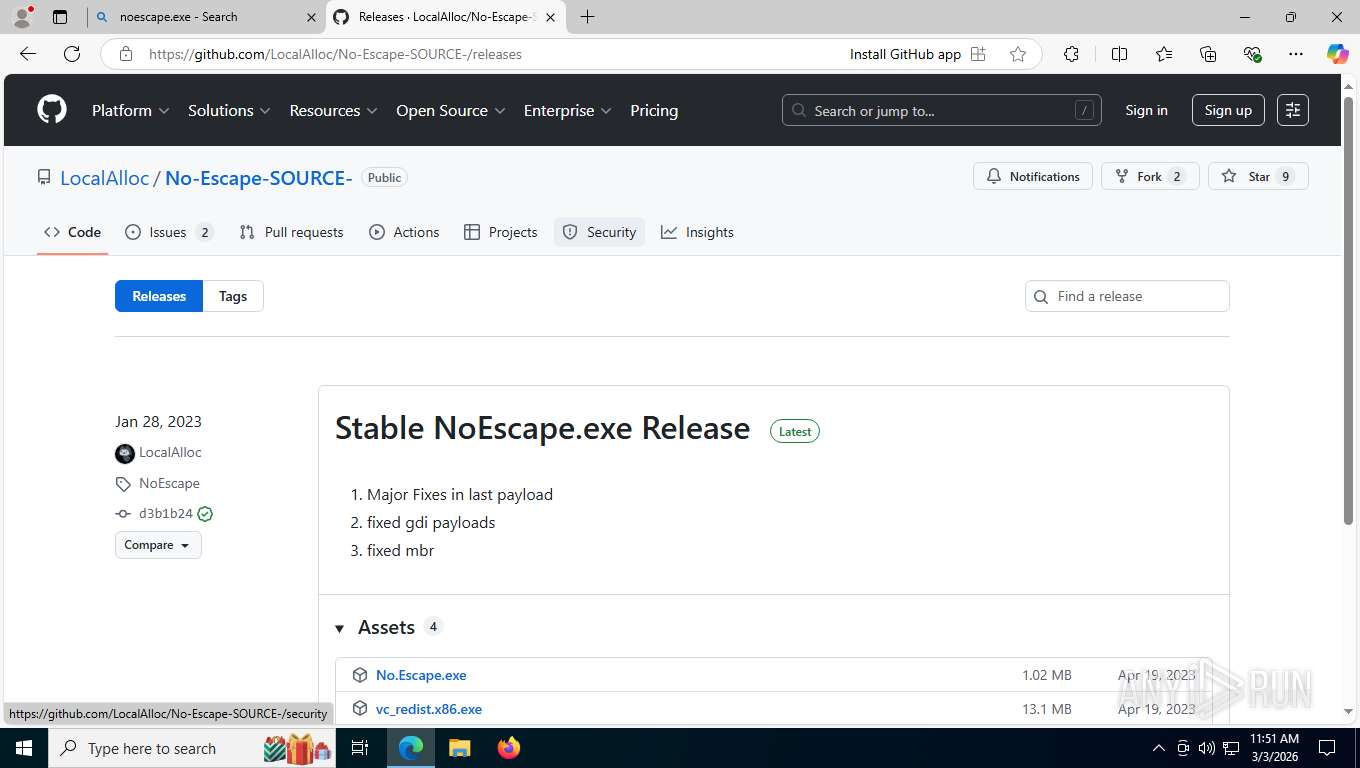Click verified commit badge next to d3b1b24
This screenshot has width=1360, height=768.
(205, 514)
